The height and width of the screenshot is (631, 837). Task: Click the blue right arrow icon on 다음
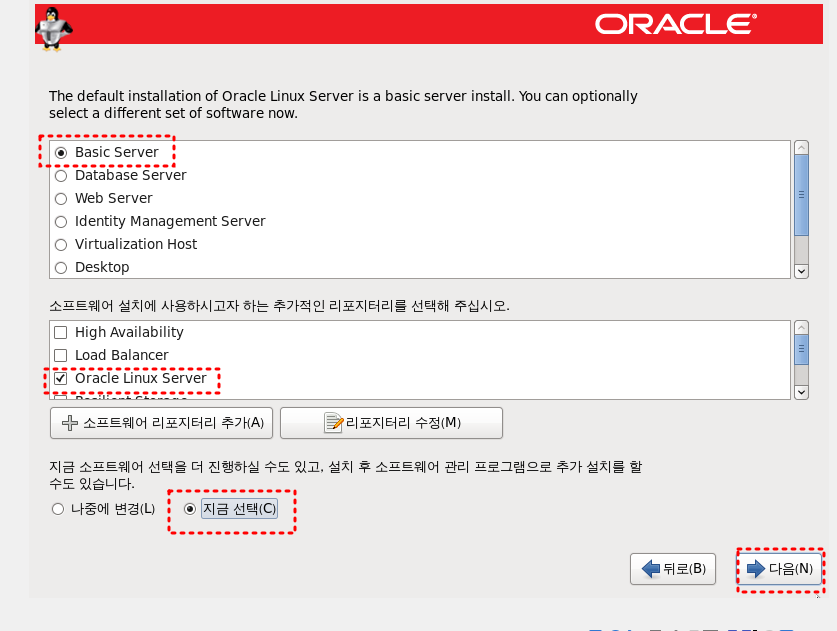(756, 569)
